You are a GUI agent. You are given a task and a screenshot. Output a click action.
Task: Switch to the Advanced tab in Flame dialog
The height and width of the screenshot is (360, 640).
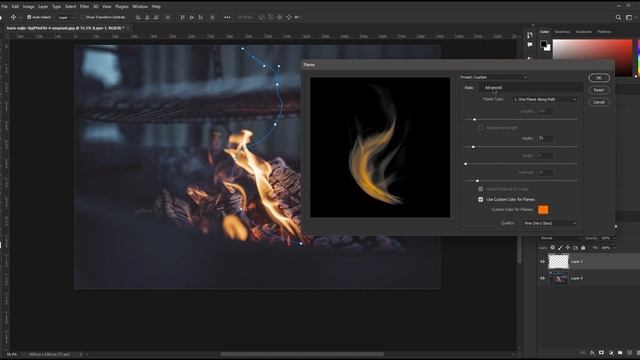[493, 88]
